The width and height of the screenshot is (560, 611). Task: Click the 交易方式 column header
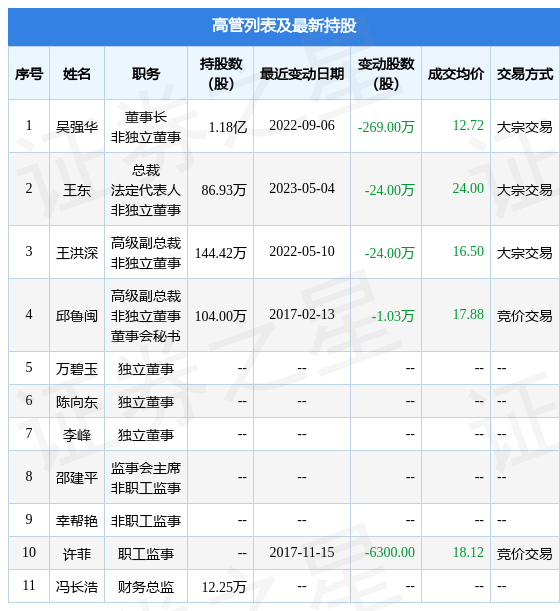coord(525,74)
